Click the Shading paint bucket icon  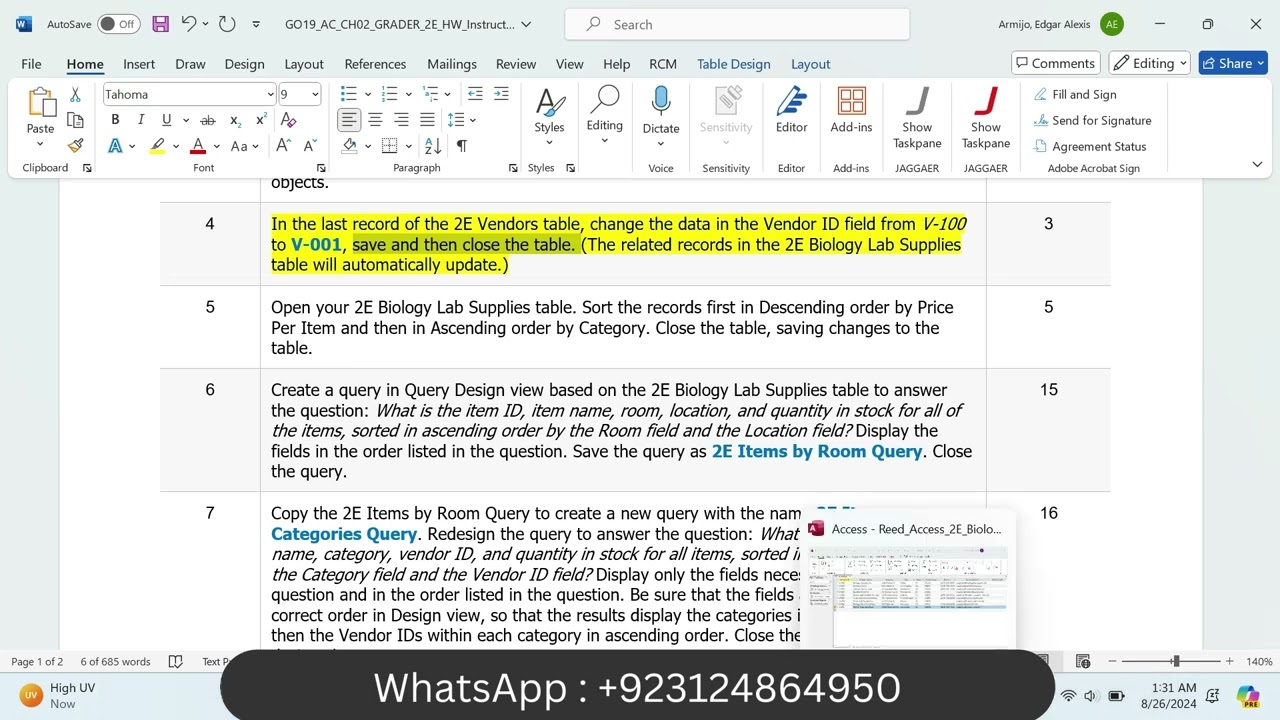[x=349, y=146]
